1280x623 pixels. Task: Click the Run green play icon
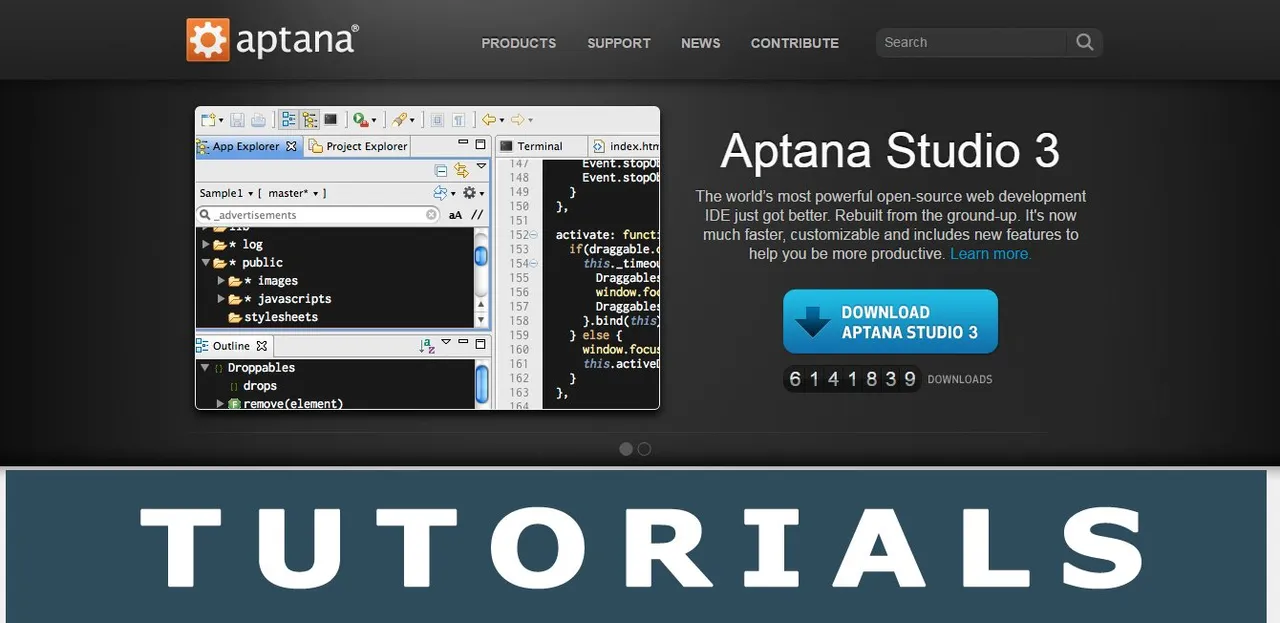pos(360,120)
